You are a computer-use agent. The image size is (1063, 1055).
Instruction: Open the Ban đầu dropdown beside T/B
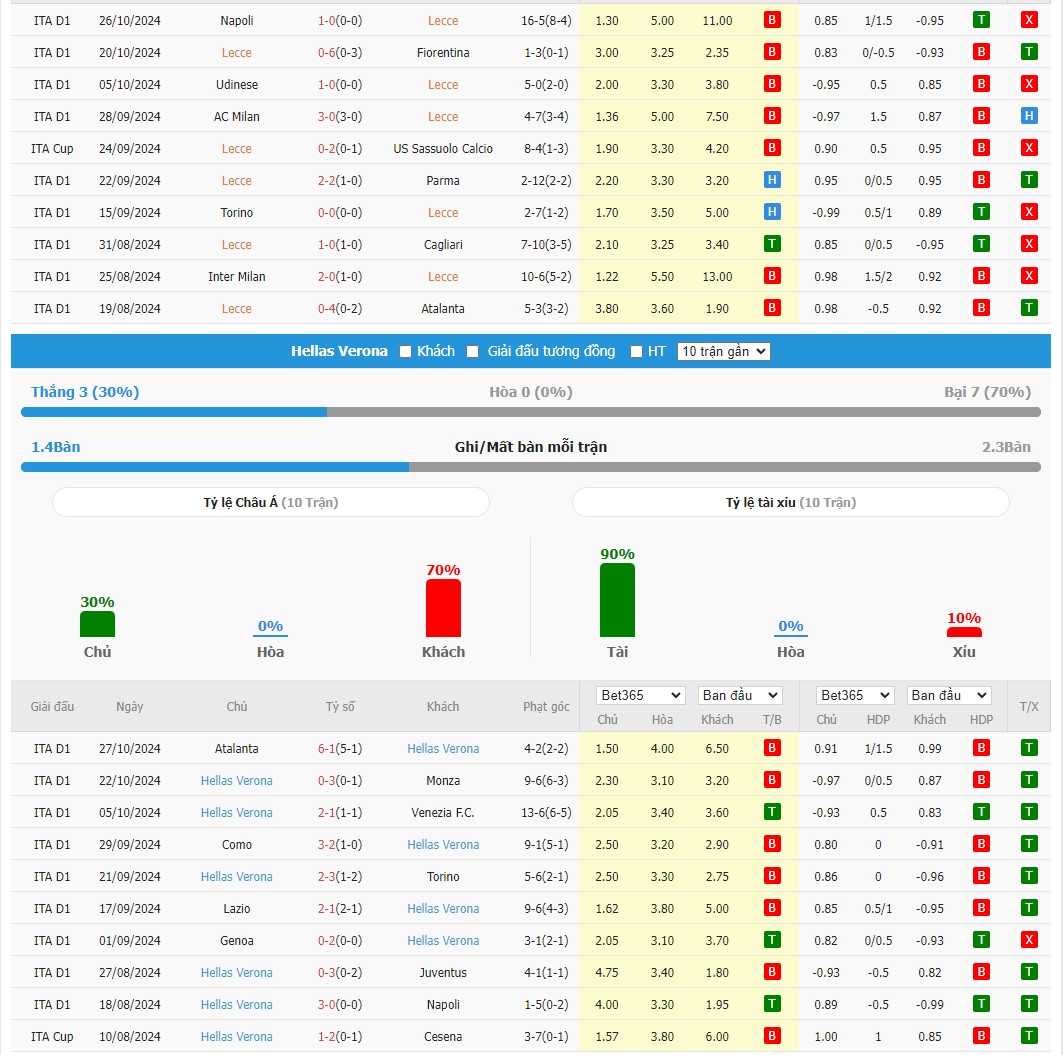[740, 695]
